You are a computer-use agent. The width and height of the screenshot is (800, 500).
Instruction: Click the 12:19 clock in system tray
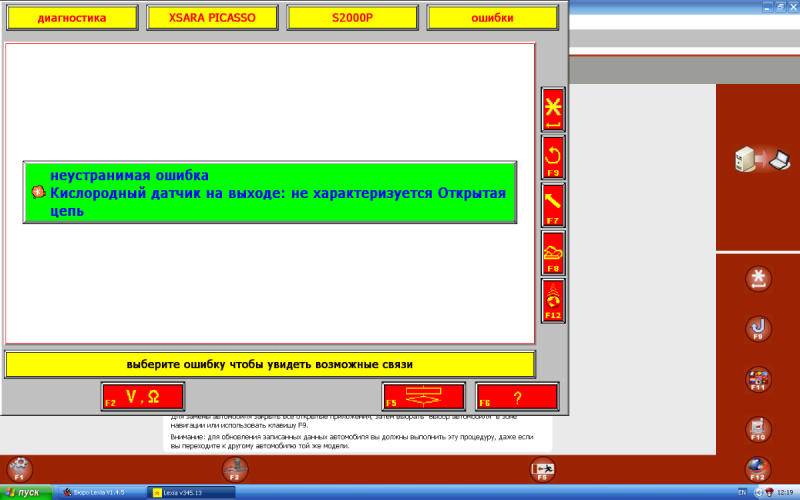click(785, 493)
